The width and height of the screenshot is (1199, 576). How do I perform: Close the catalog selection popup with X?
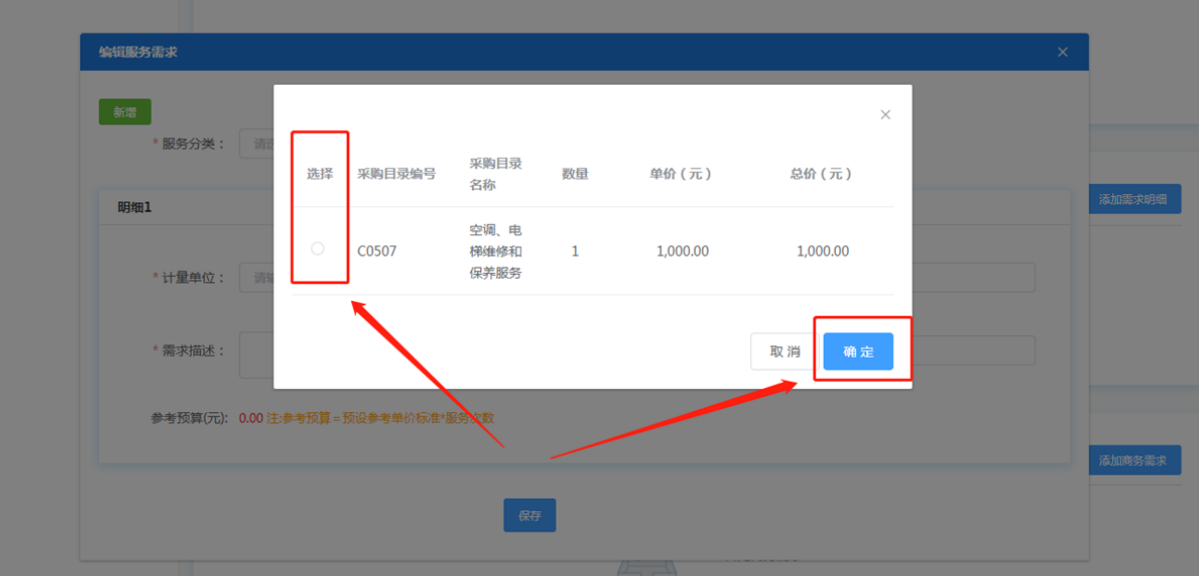coord(885,115)
